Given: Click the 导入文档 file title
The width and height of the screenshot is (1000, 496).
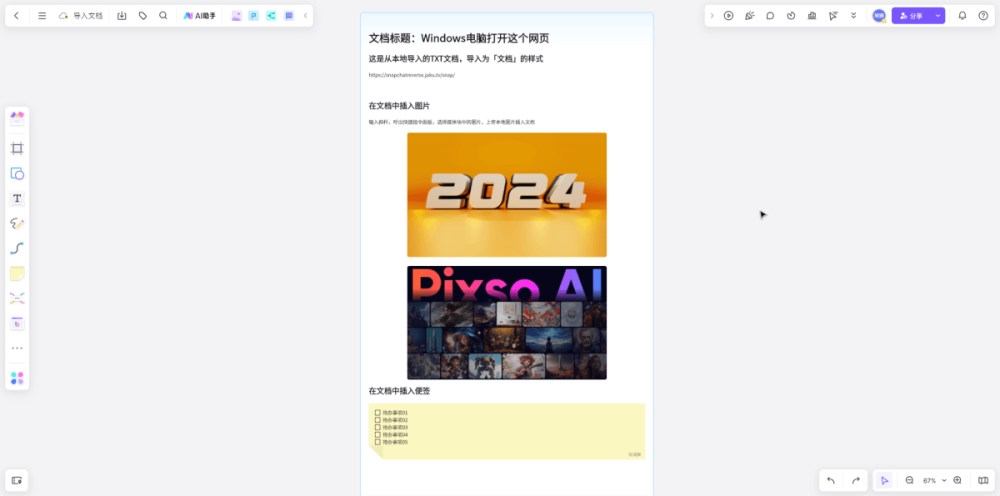Looking at the screenshot, I should point(87,16).
